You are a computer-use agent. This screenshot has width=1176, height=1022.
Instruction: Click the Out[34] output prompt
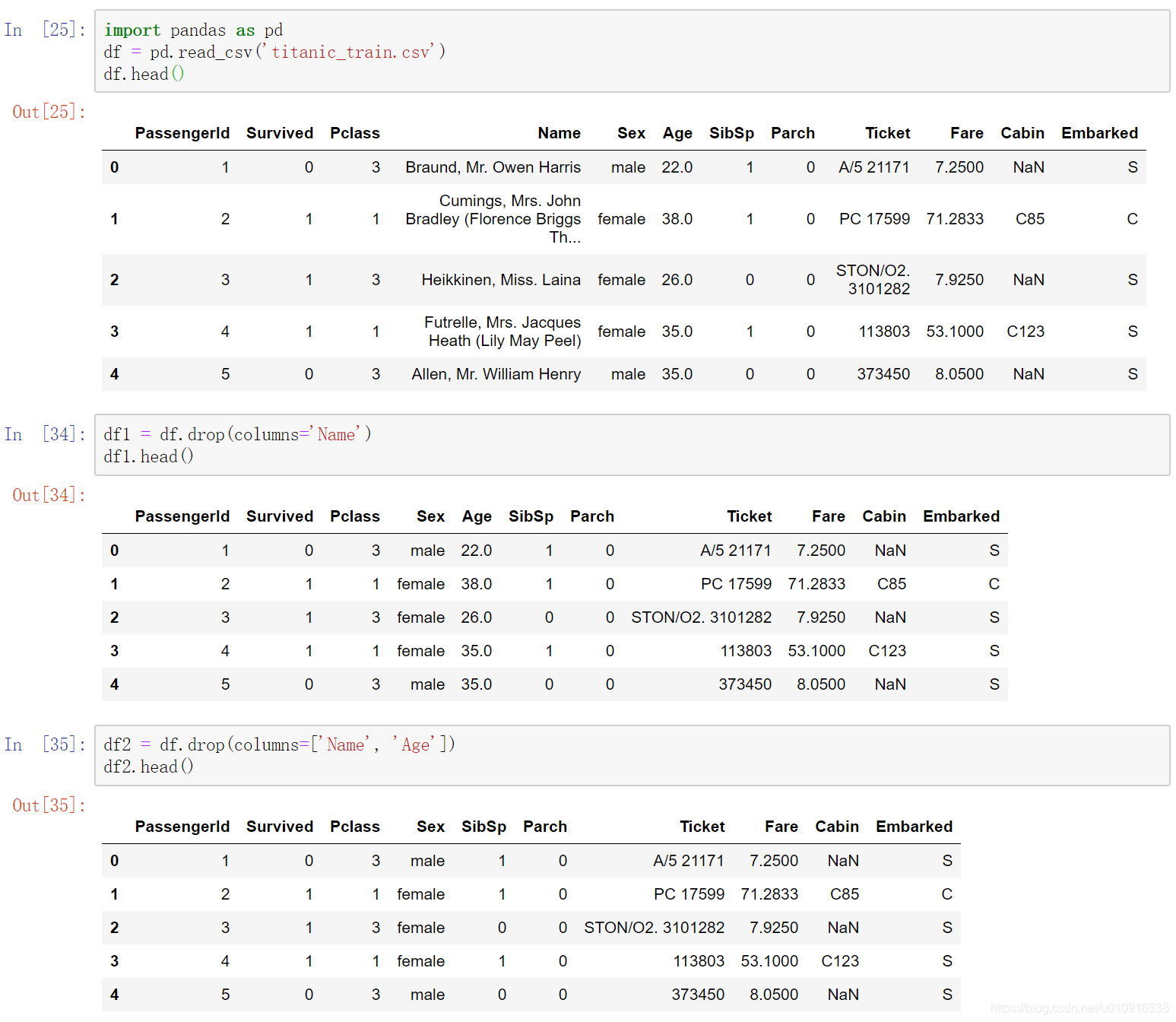coord(49,495)
